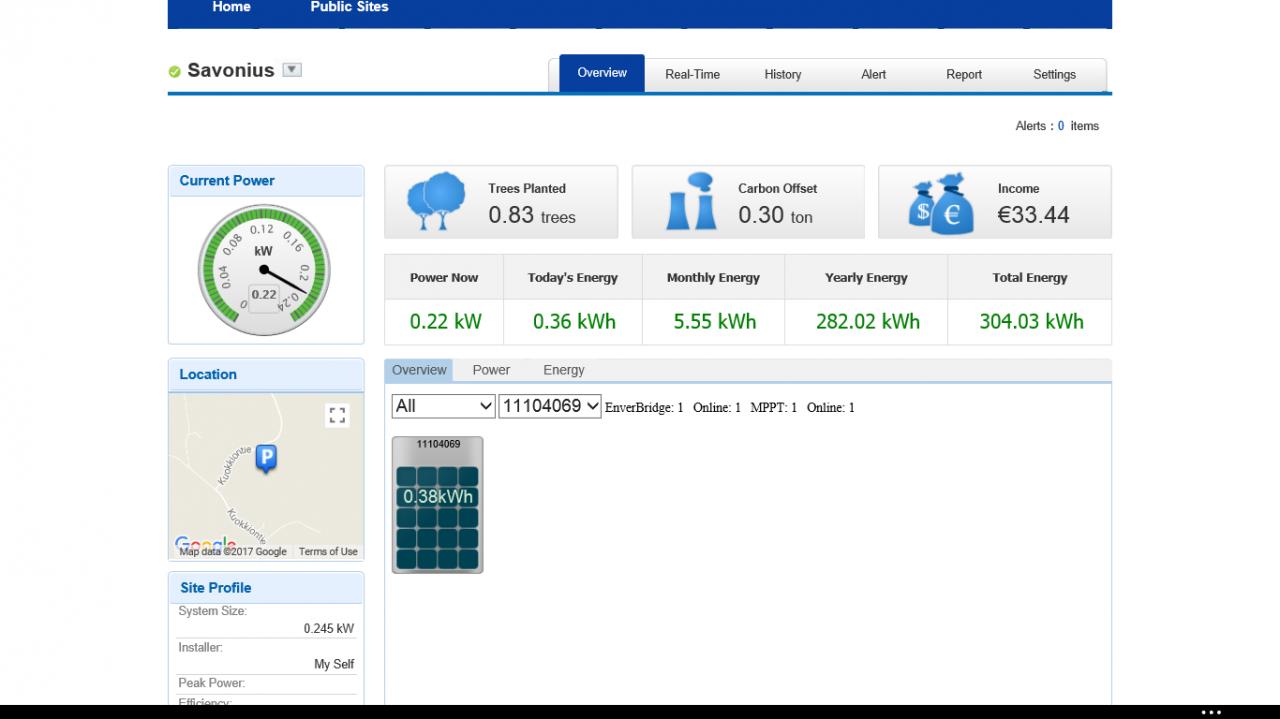Switch to the Alert tab

(873, 74)
